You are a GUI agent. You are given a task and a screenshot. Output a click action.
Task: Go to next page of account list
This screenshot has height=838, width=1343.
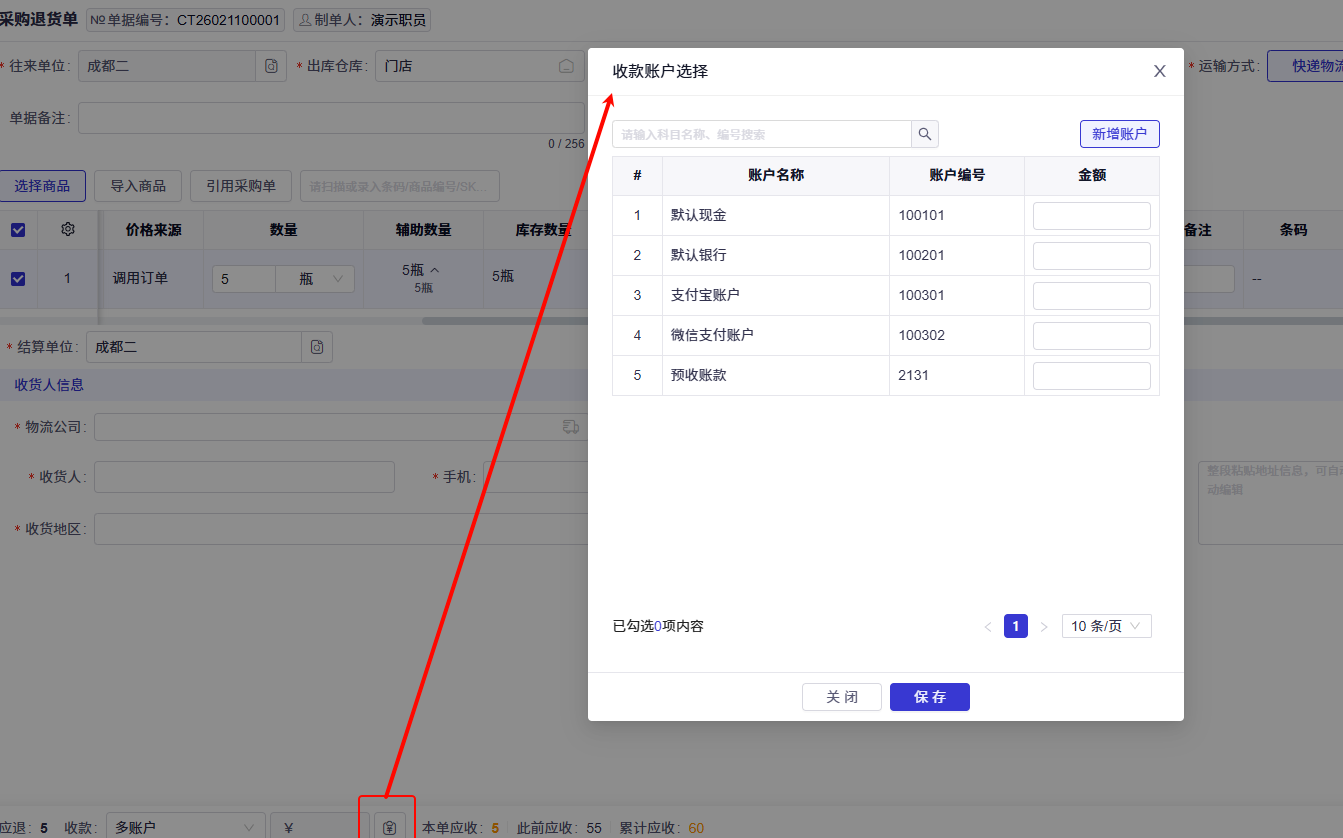click(1044, 627)
